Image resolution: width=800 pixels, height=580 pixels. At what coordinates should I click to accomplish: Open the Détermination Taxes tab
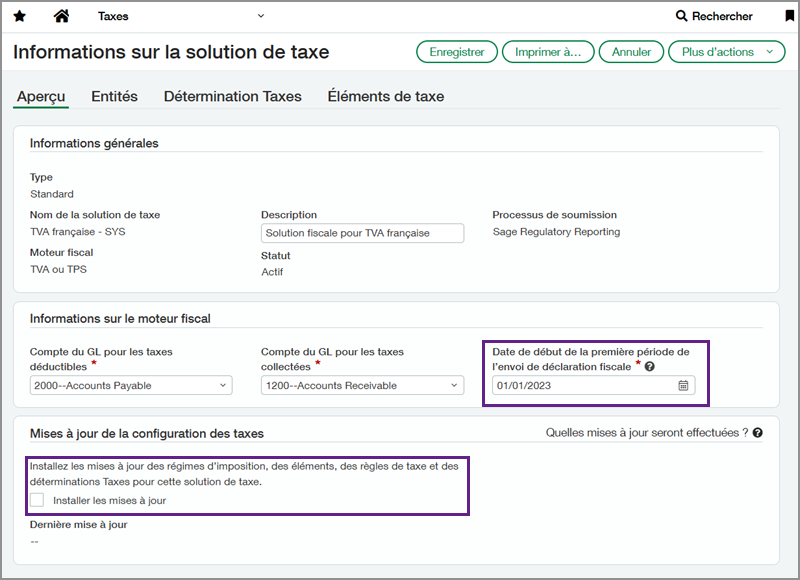(x=233, y=96)
